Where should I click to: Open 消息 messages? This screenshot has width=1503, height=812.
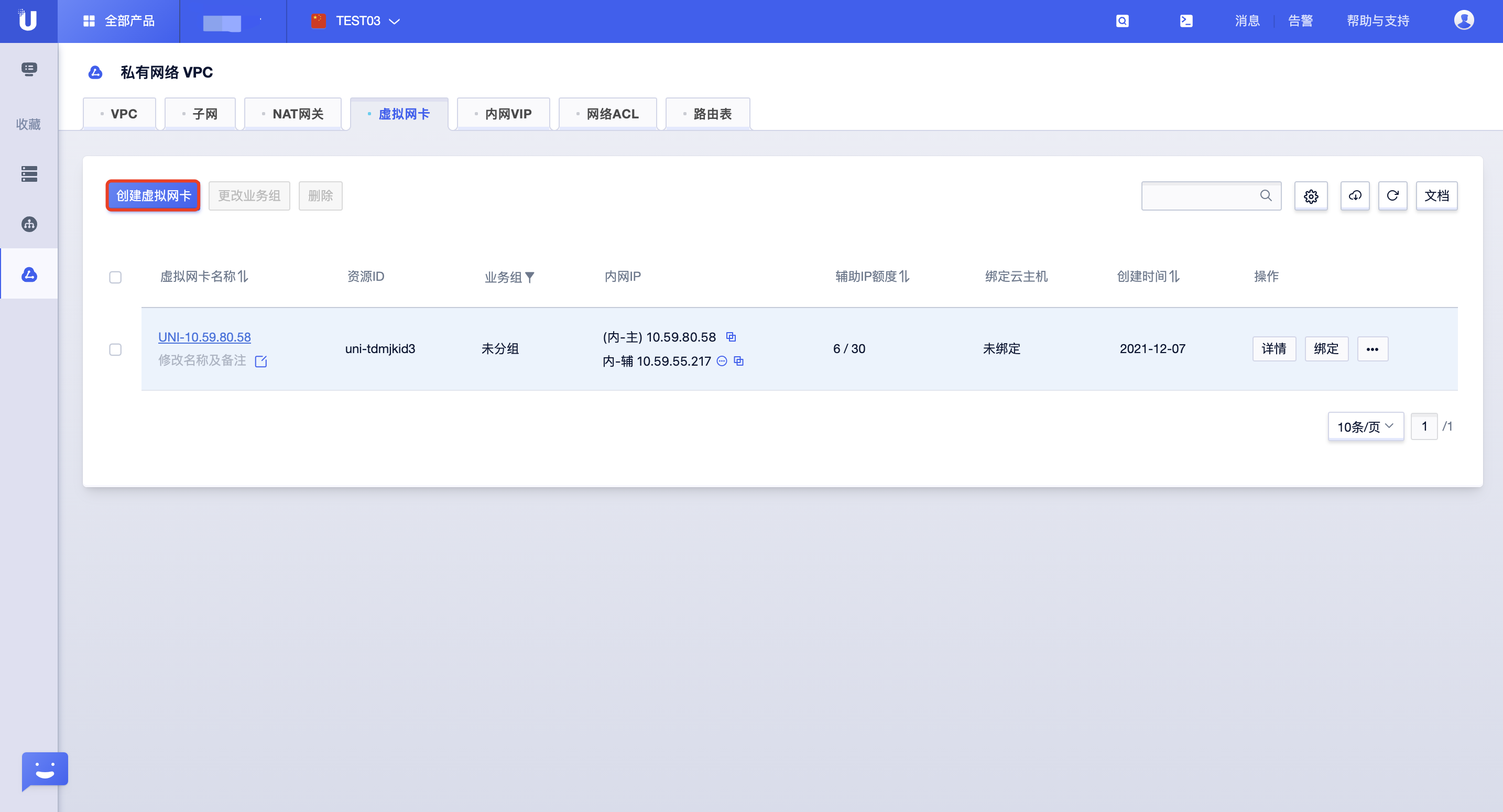(1247, 21)
